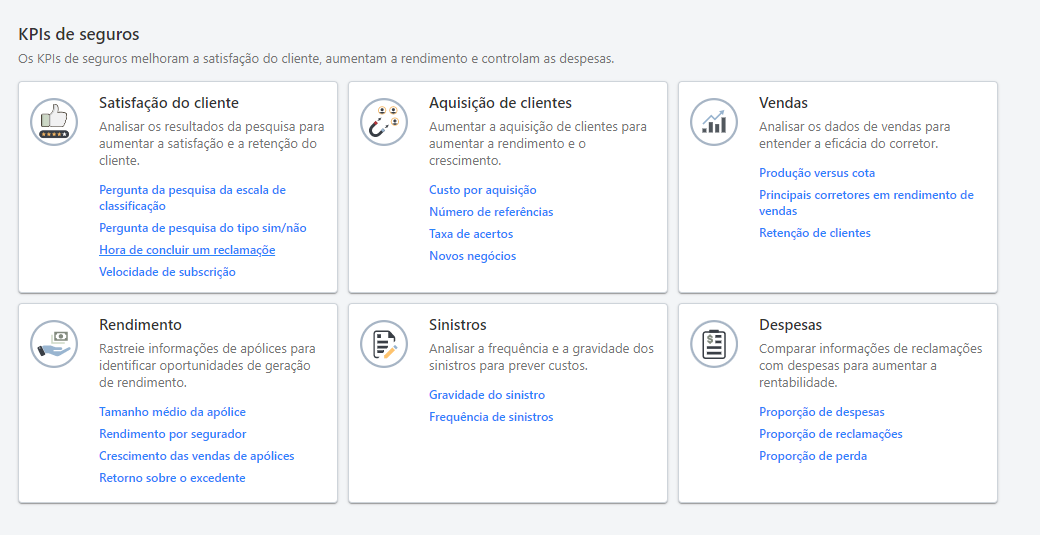The width and height of the screenshot is (1040, 535).
Task: Click the Aquisição de clientes magnet icon
Action: 384,122
